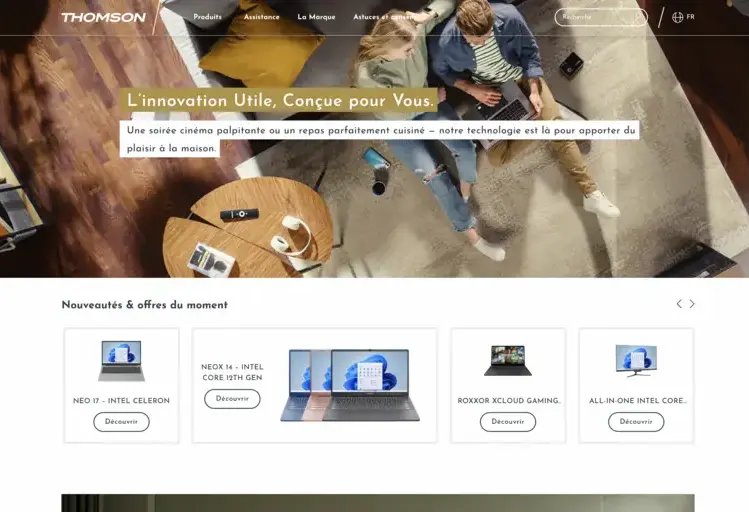Click the Recherche search field
749x512 pixels.
601,17
